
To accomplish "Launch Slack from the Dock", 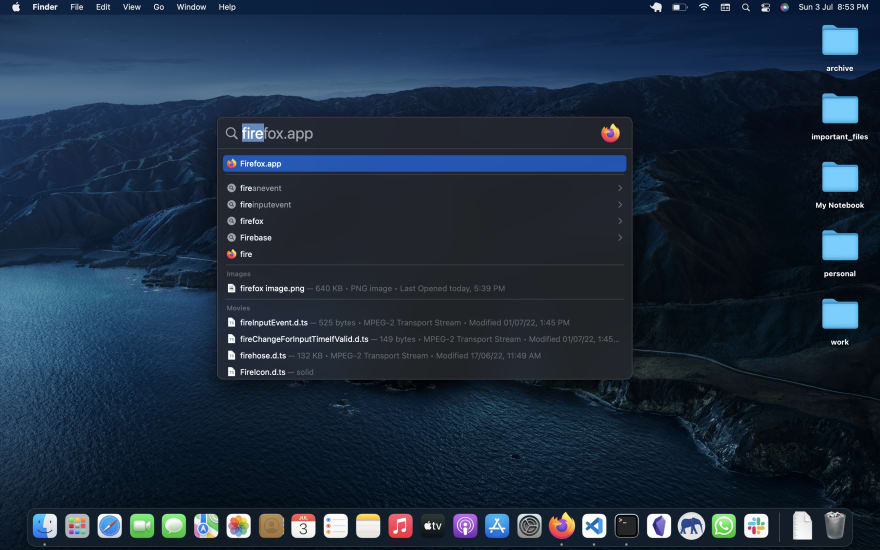I will click(756, 526).
